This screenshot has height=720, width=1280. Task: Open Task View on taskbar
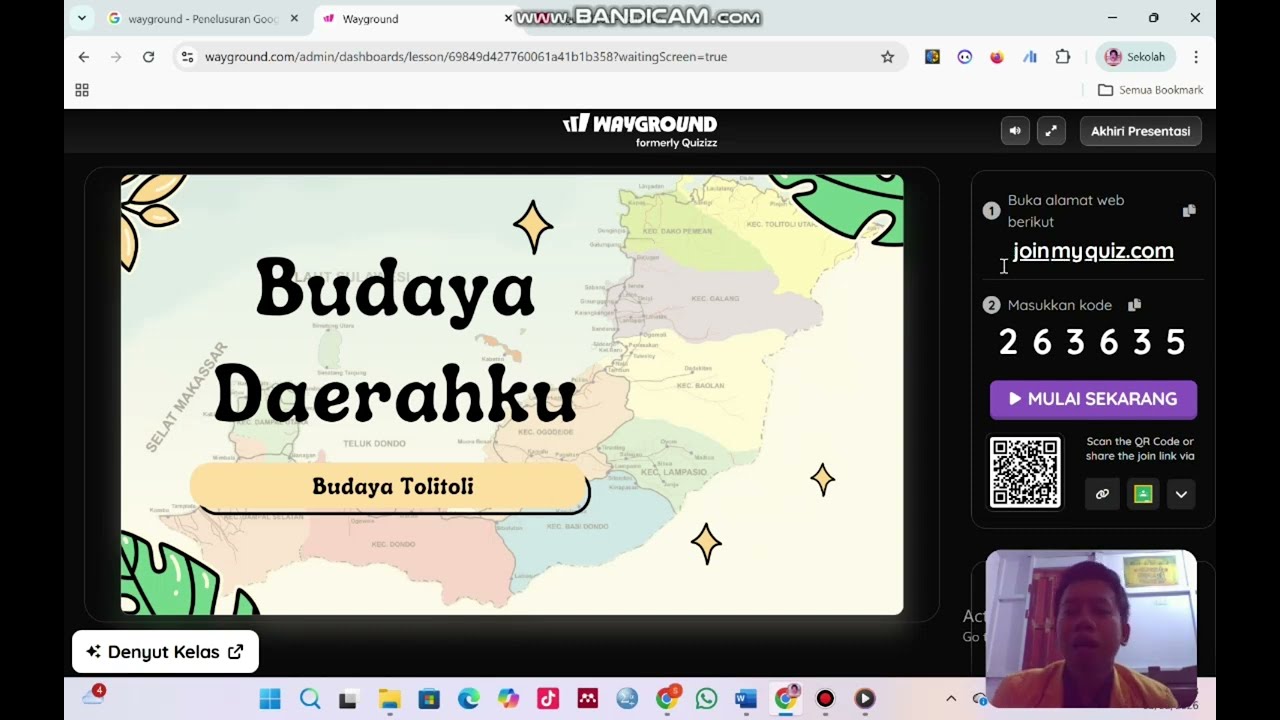[x=348, y=699]
